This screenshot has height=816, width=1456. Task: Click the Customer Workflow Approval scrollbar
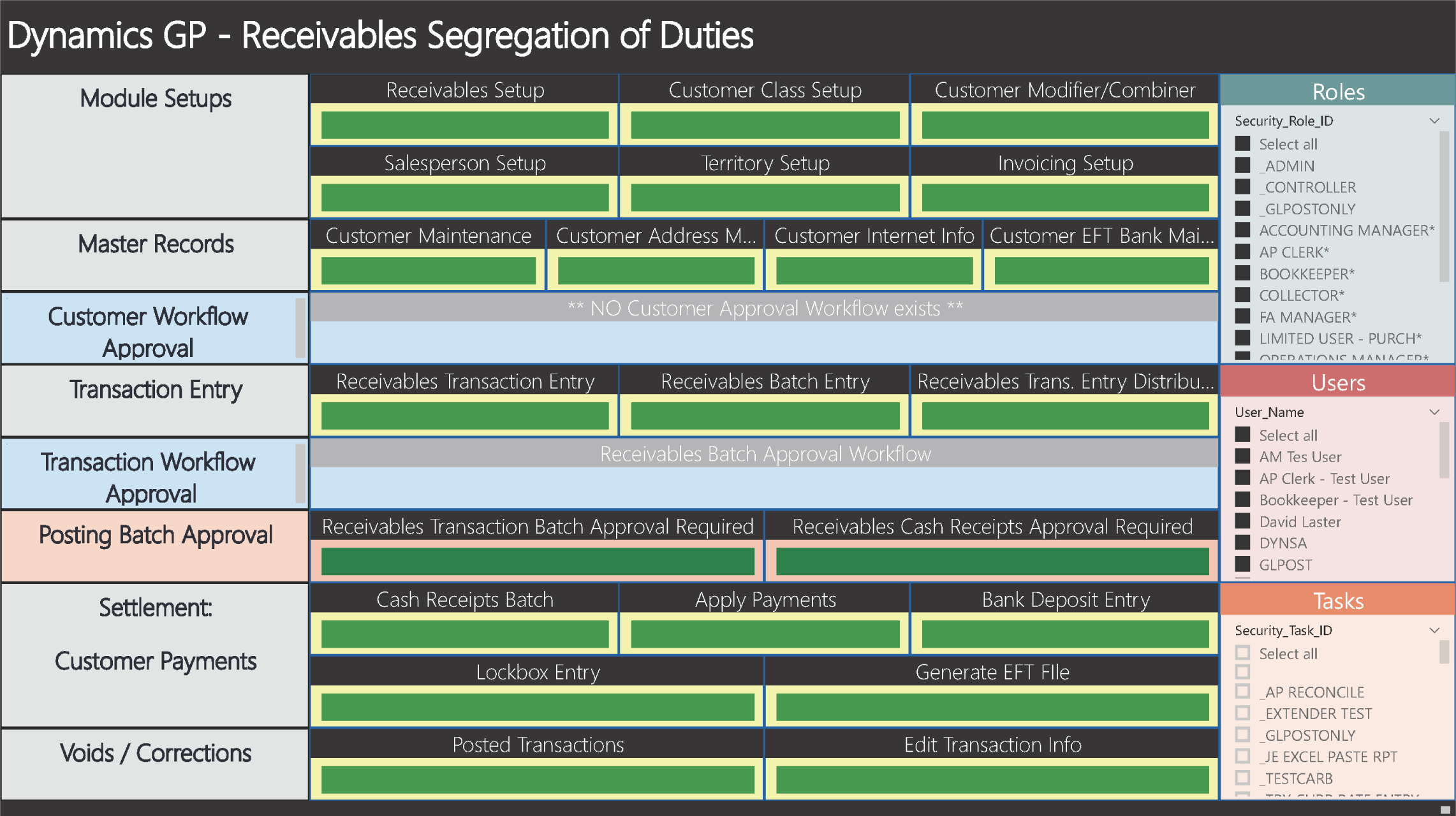pos(300,328)
